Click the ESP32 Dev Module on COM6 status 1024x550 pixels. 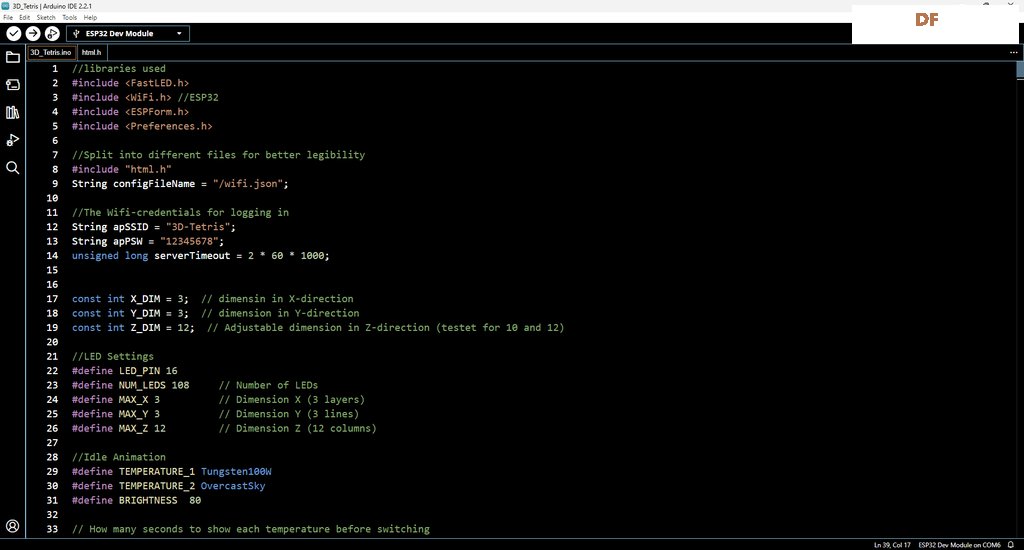click(x=959, y=545)
